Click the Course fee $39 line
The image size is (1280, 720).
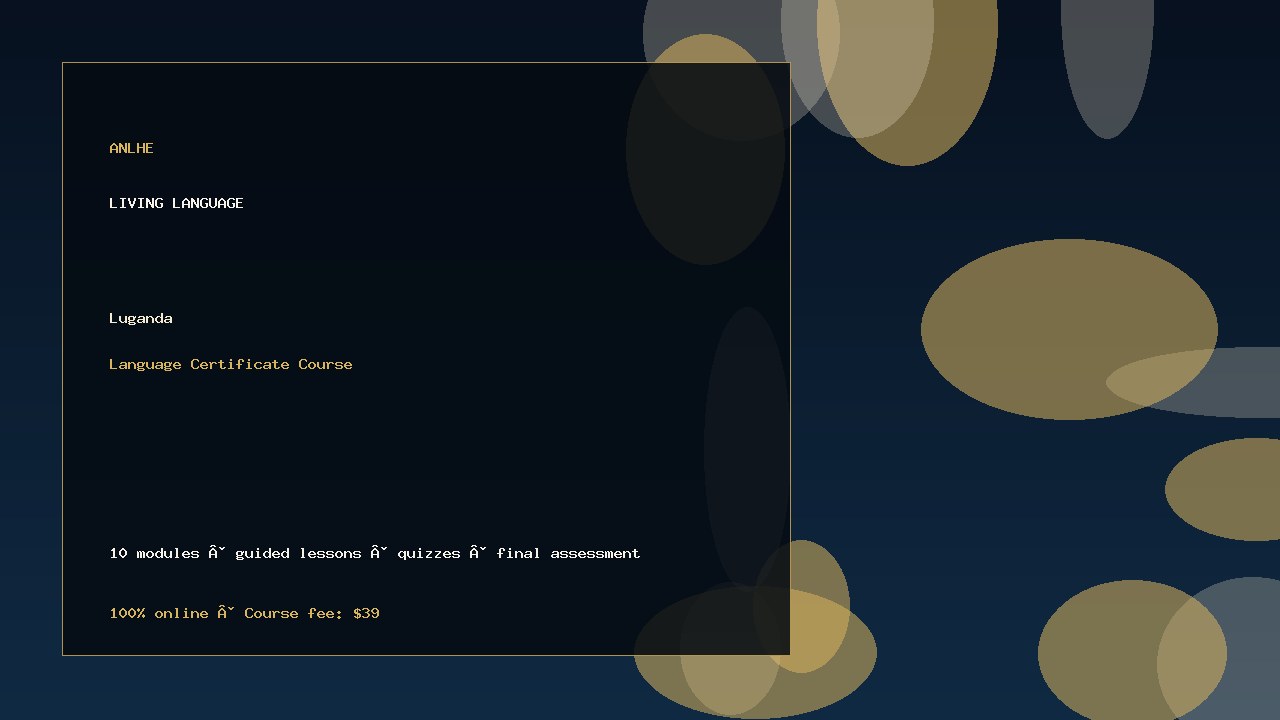244,613
